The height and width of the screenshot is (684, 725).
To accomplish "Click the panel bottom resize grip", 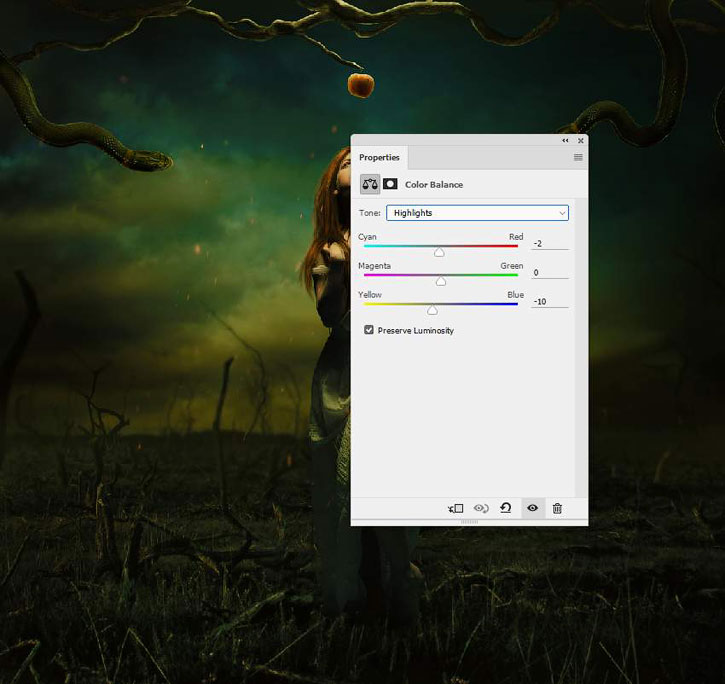I will tap(469, 522).
